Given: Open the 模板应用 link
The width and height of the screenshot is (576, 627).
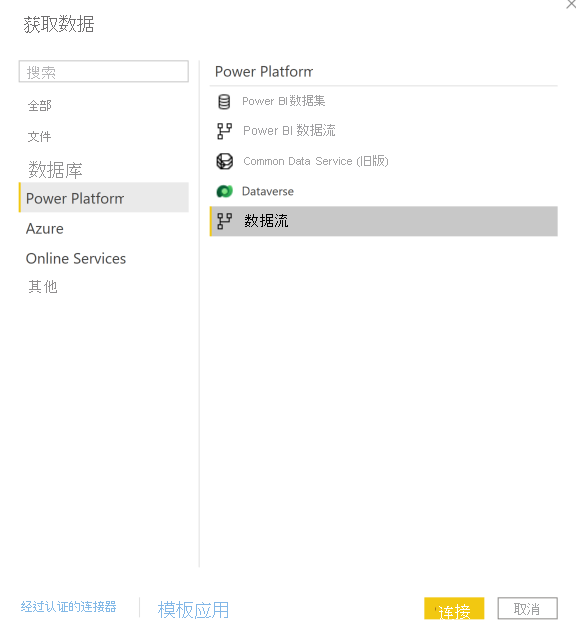Looking at the screenshot, I should tap(194, 610).
